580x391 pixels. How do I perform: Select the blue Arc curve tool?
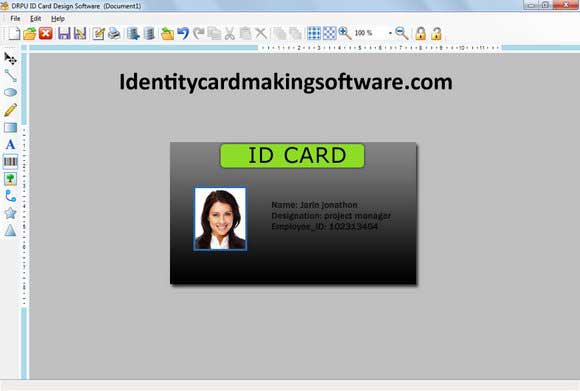click(10, 196)
